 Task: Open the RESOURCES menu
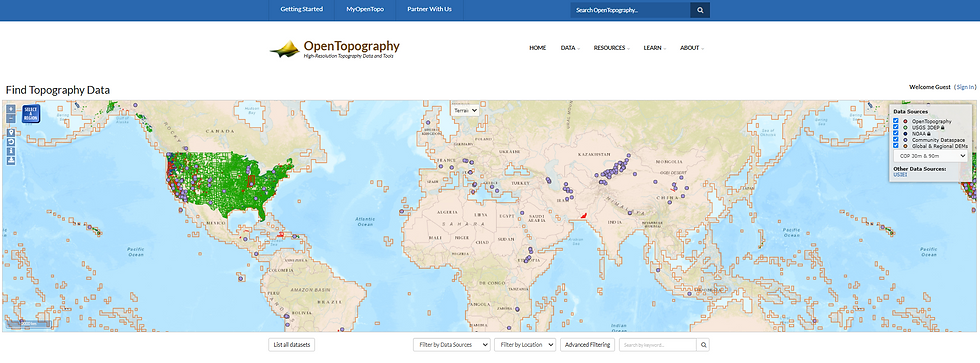tap(611, 48)
